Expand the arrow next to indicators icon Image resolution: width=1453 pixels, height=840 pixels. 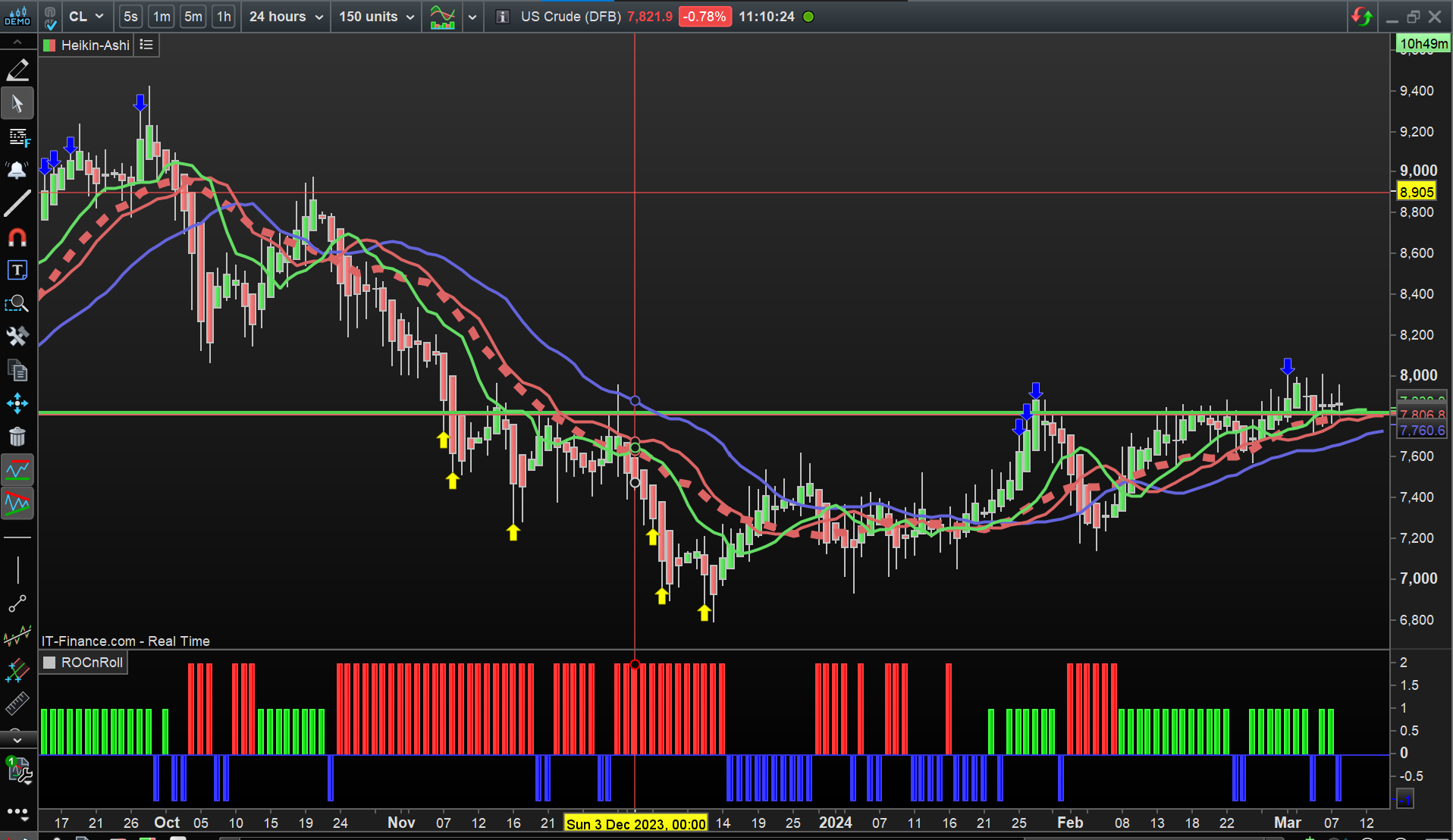point(472,17)
